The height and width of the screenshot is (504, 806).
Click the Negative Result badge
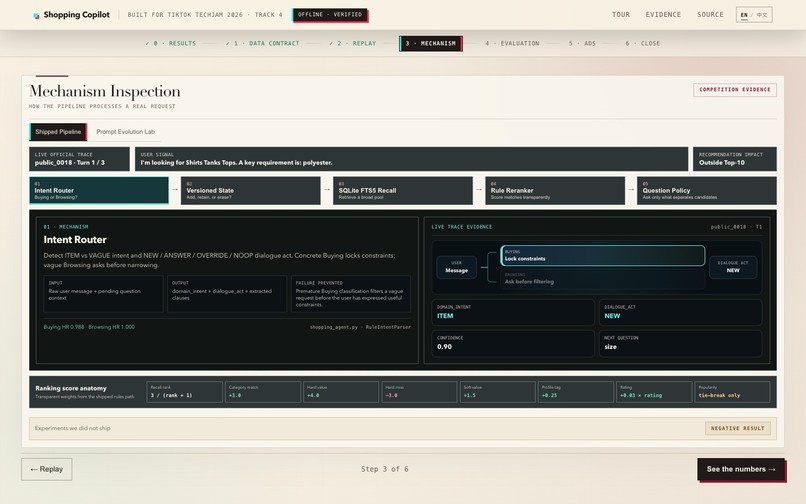738,428
